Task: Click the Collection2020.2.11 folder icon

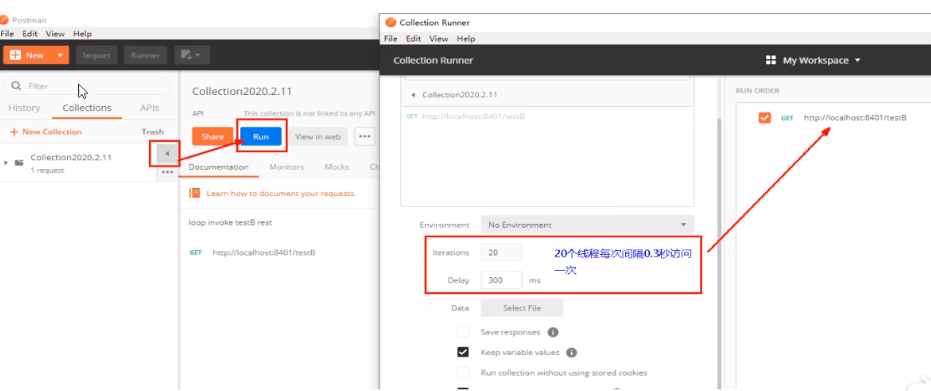Action: coord(19,162)
